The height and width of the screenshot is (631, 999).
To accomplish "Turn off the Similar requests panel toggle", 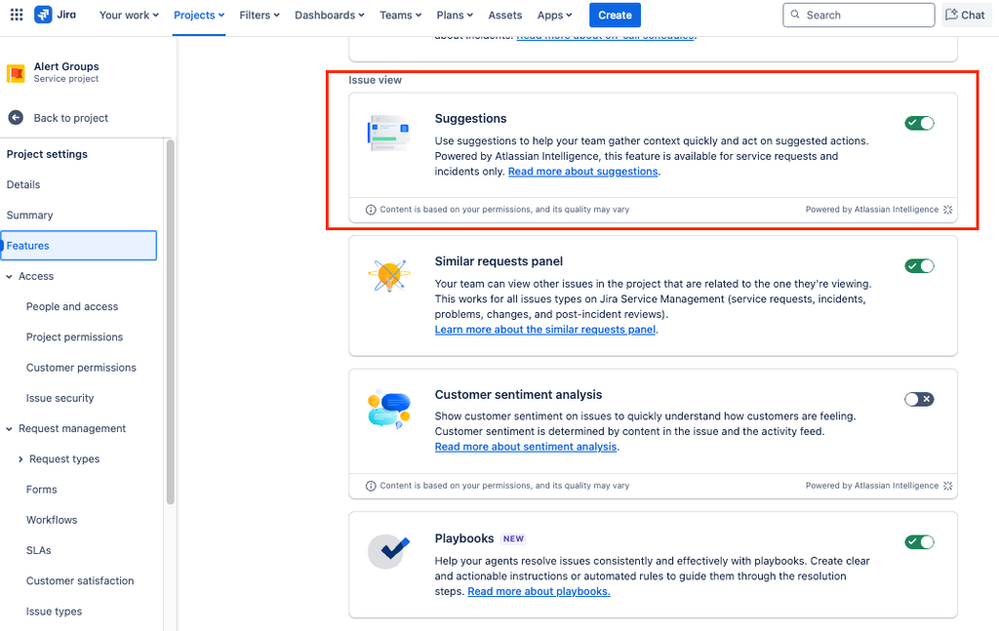I will pos(919,266).
